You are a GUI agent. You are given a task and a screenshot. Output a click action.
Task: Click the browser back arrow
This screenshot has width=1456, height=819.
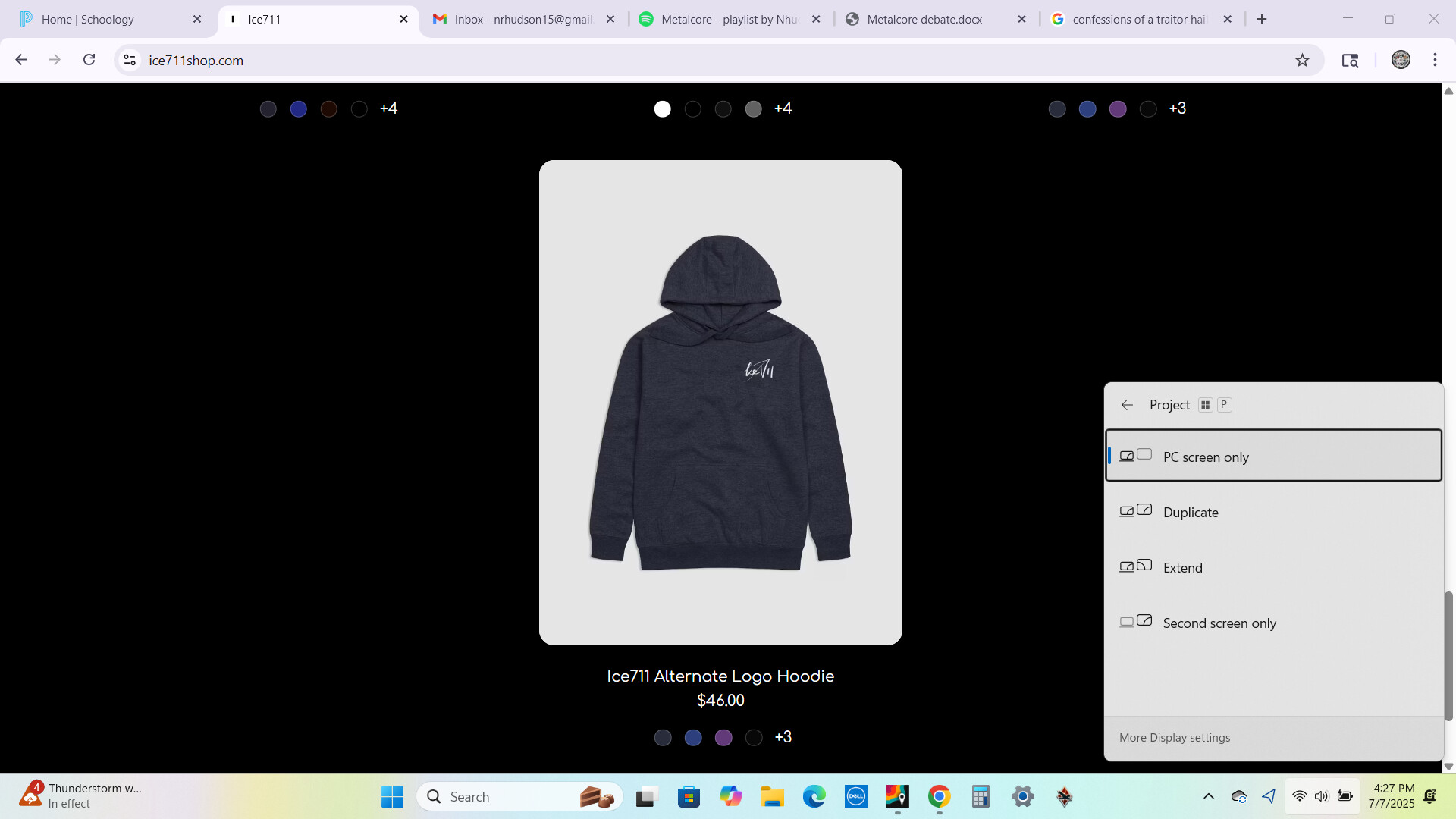point(21,60)
